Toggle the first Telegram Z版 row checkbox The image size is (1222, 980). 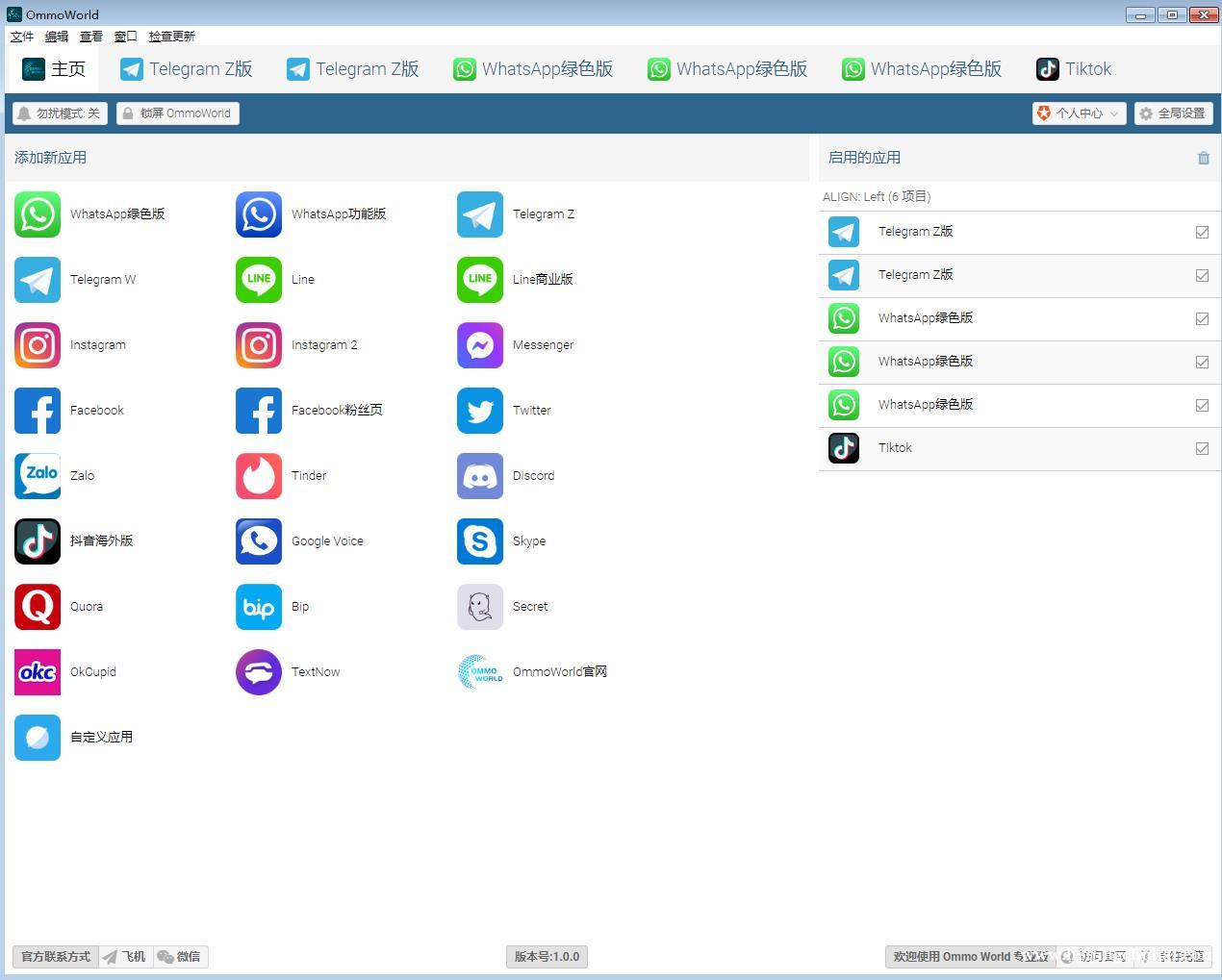pos(1202,232)
